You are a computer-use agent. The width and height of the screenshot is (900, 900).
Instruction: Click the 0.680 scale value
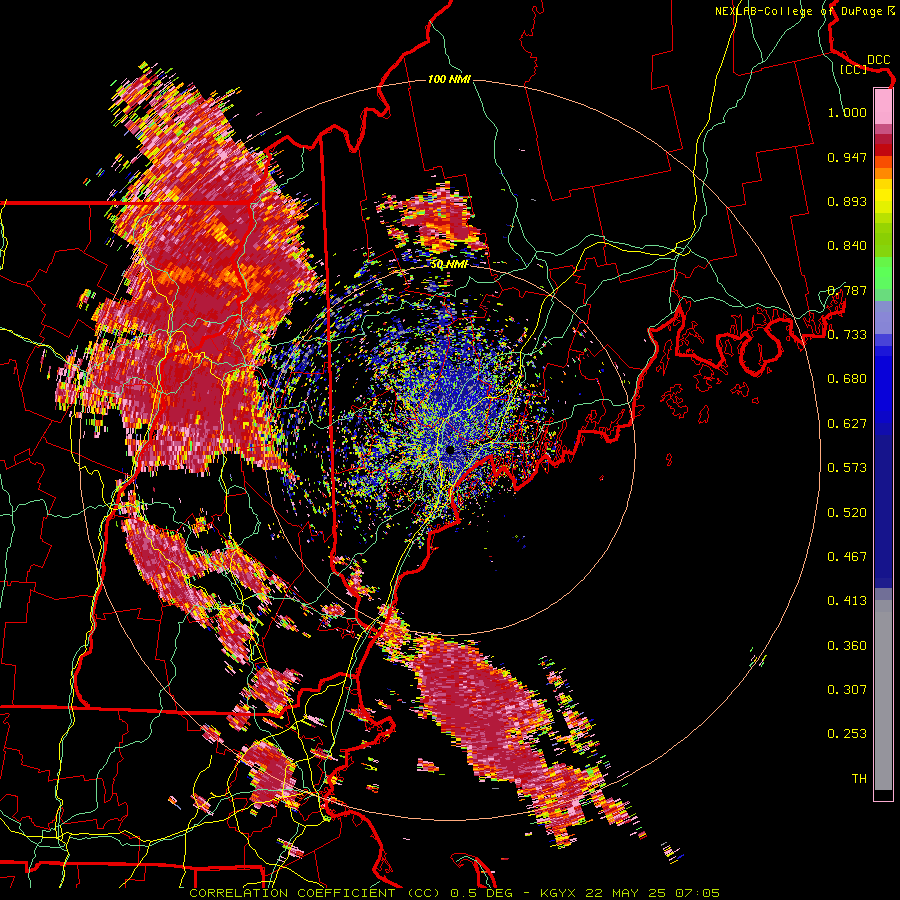click(847, 379)
